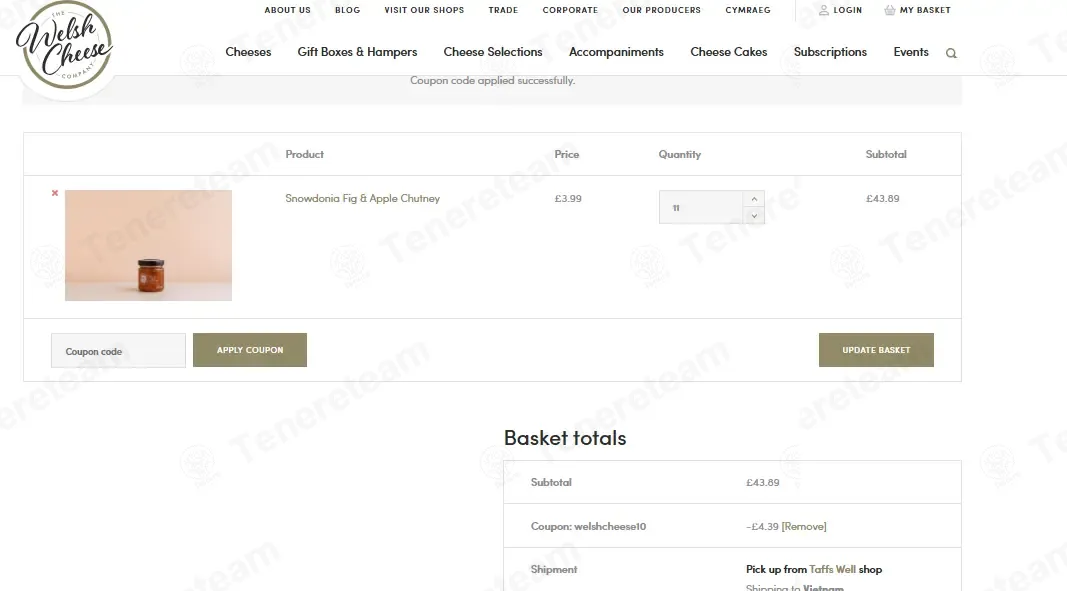Click the 'Coupon: welshcheese10' label
This screenshot has width=1067, height=591.
click(588, 526)
